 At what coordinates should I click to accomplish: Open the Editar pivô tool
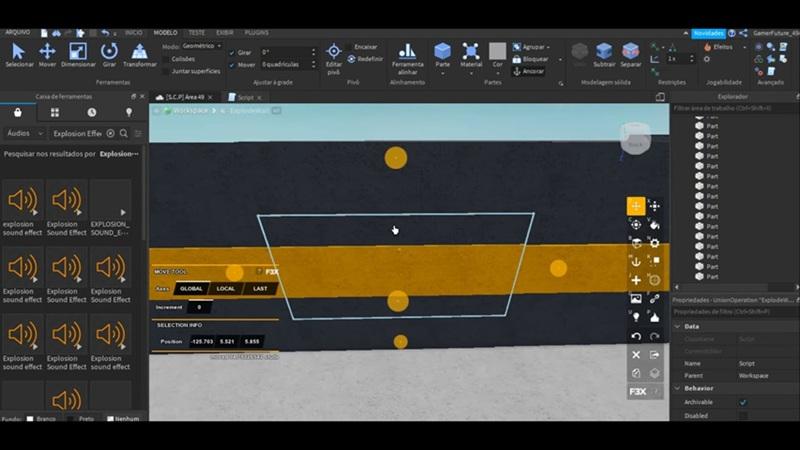334,56
